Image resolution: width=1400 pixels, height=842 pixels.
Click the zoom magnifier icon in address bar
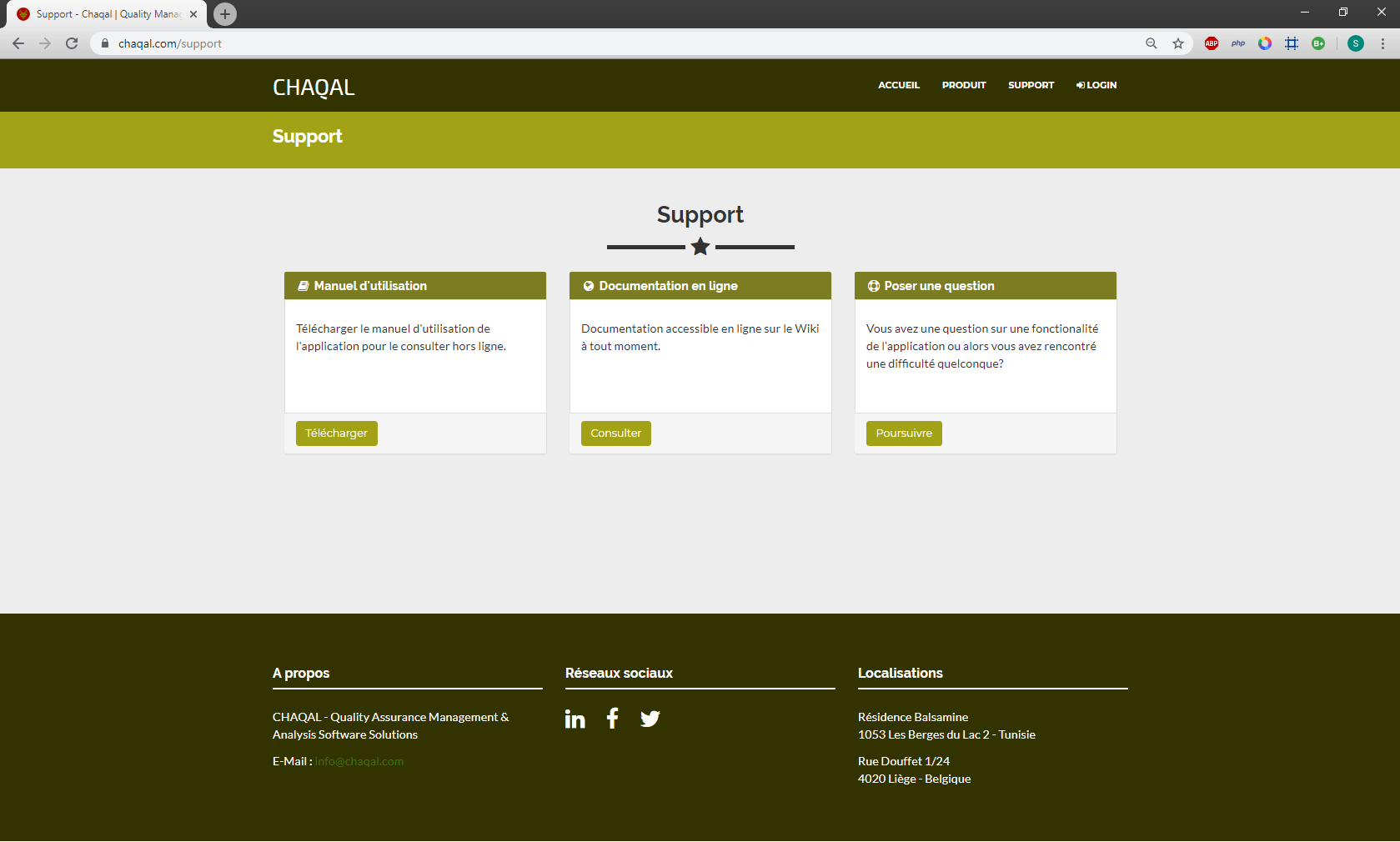point(1152,43)
